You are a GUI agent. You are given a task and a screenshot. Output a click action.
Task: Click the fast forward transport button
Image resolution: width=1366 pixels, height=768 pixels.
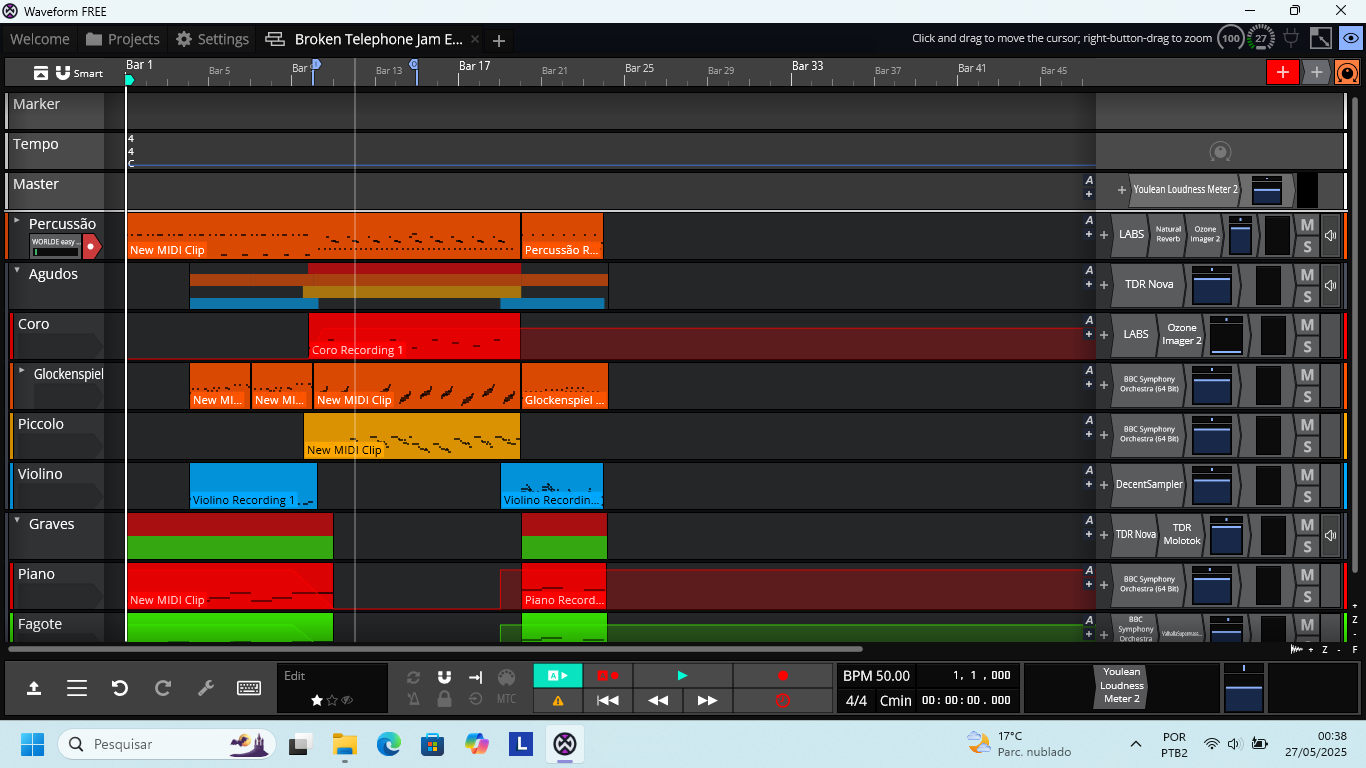[x=707, y=701]
